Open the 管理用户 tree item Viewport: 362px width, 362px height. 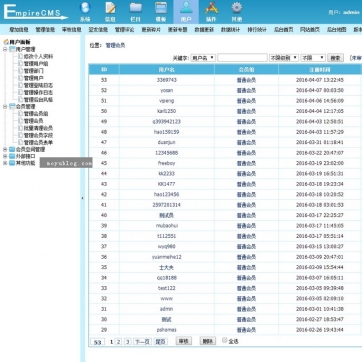click(33, 78)
